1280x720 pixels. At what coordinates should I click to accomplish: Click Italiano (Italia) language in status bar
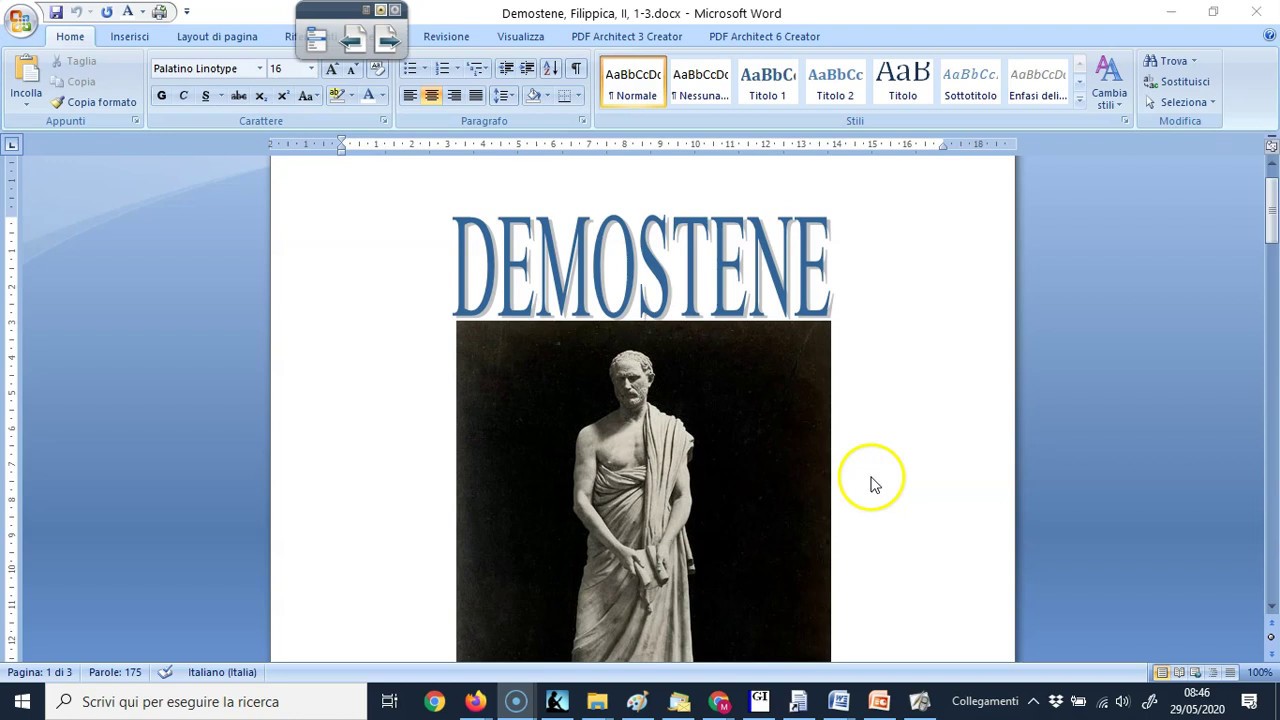222,672
